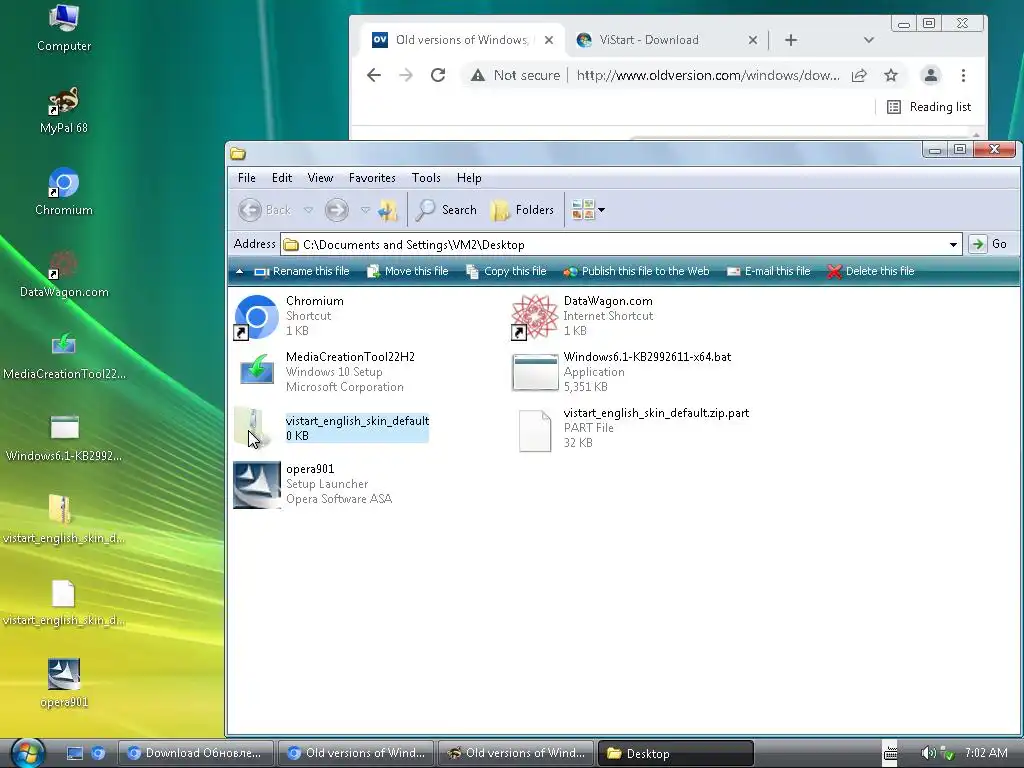Image resolution: width=1024 pixels, height=768 pixels.
Task: Click the Not secure warning indicator
Action: click(x=515, y=75)
